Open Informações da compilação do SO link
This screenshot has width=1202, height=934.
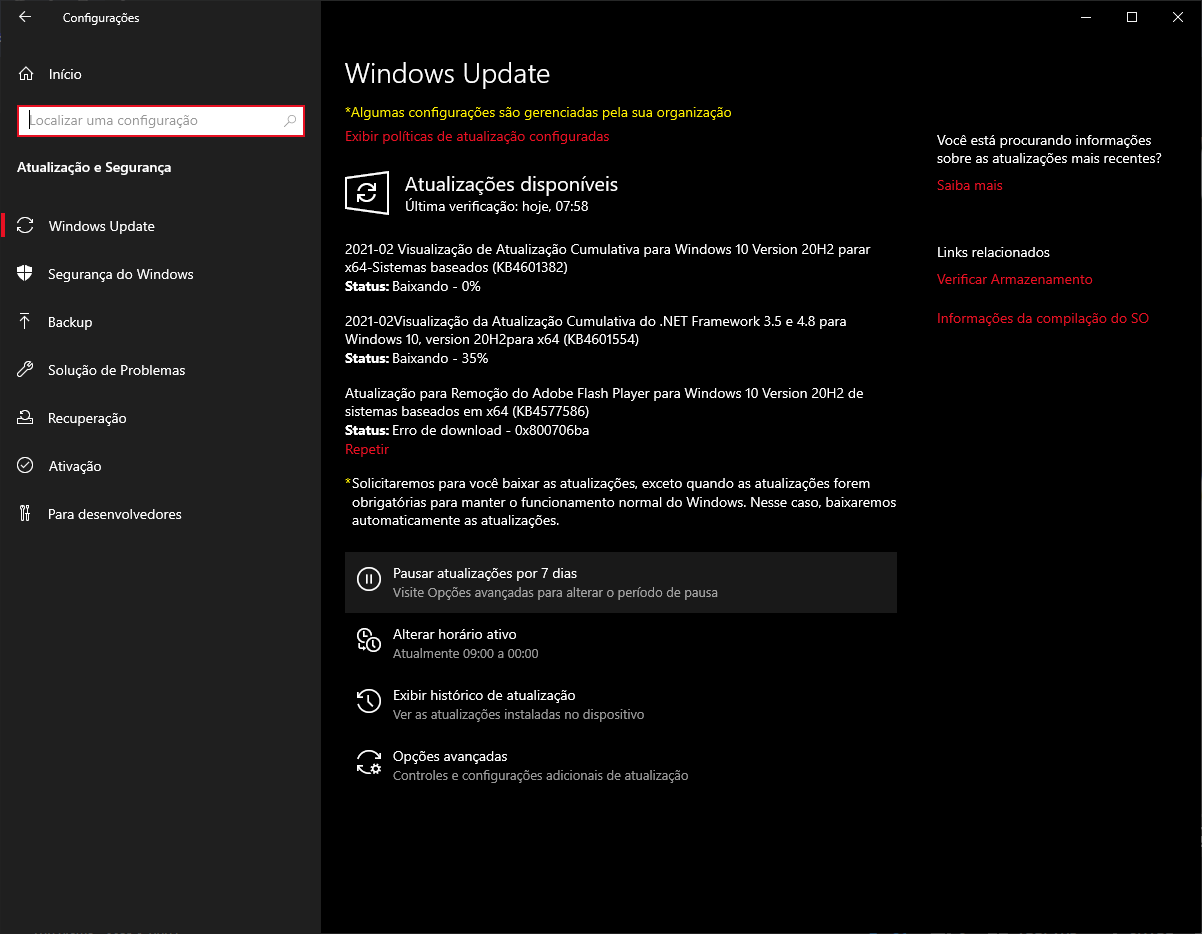click(x=1042, y=318)
